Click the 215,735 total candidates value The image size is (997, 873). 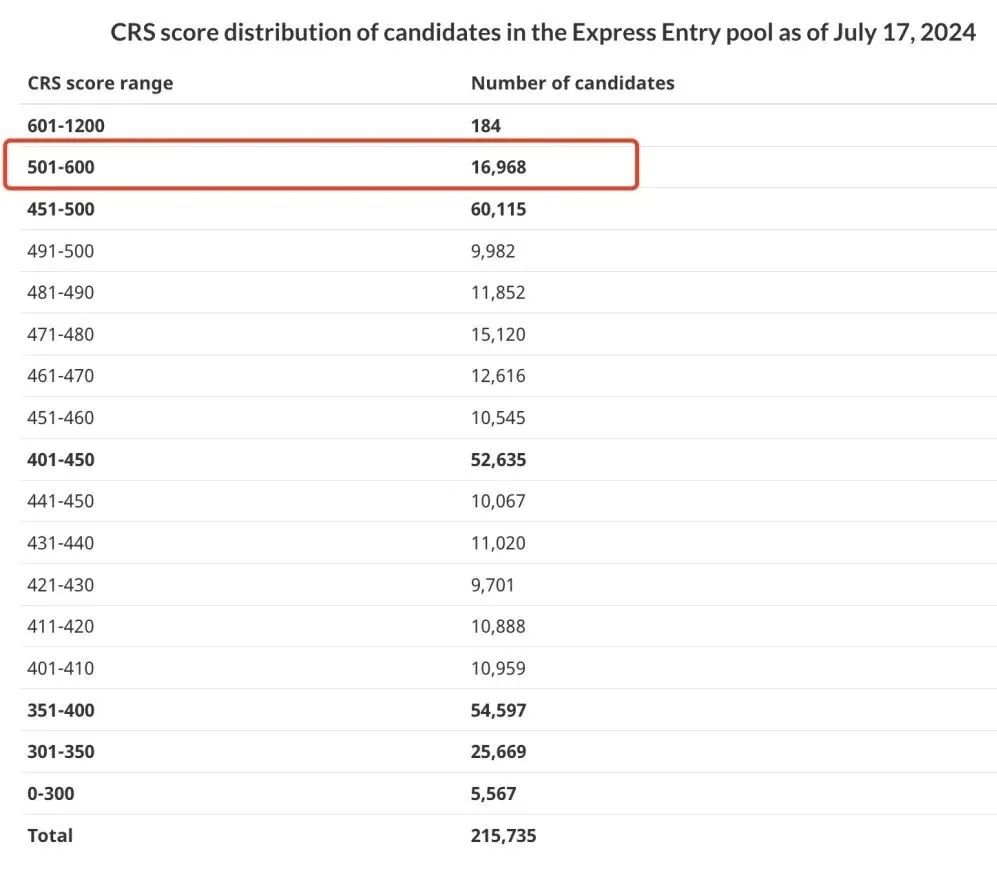coord(503,835)
